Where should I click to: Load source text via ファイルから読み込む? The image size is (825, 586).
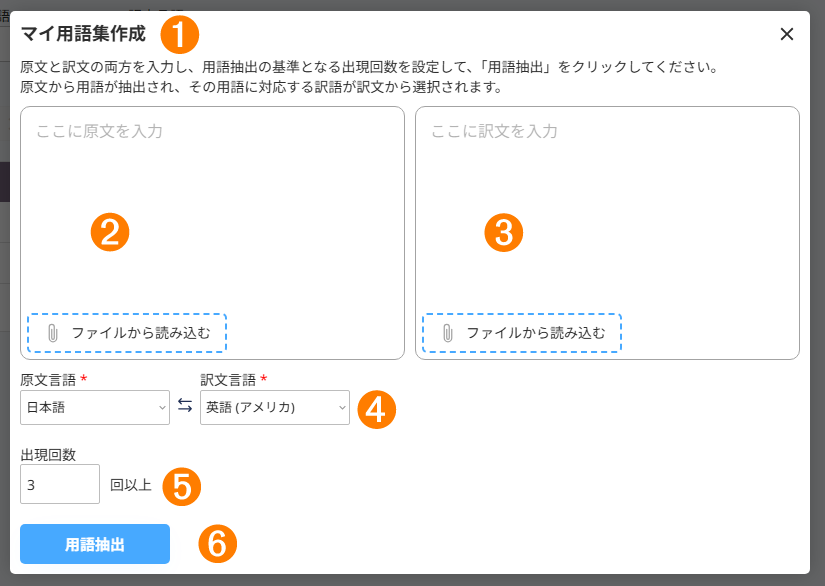127,333
